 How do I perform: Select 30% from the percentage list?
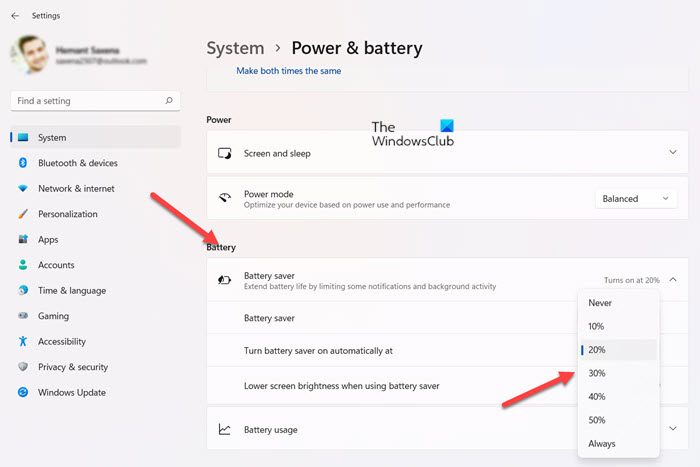[x=597, y=373]
